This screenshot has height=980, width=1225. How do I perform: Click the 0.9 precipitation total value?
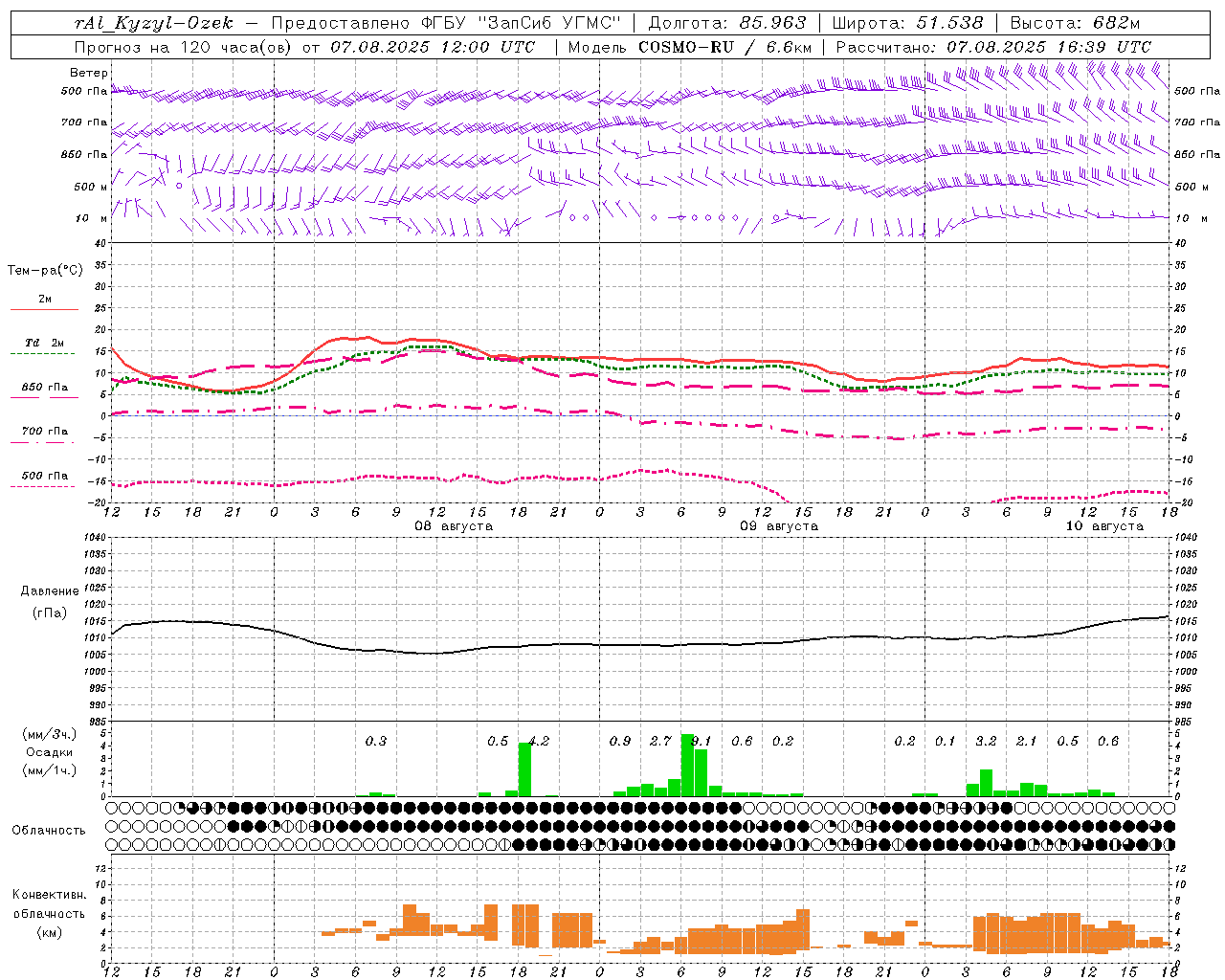click(x=620, y=741)
